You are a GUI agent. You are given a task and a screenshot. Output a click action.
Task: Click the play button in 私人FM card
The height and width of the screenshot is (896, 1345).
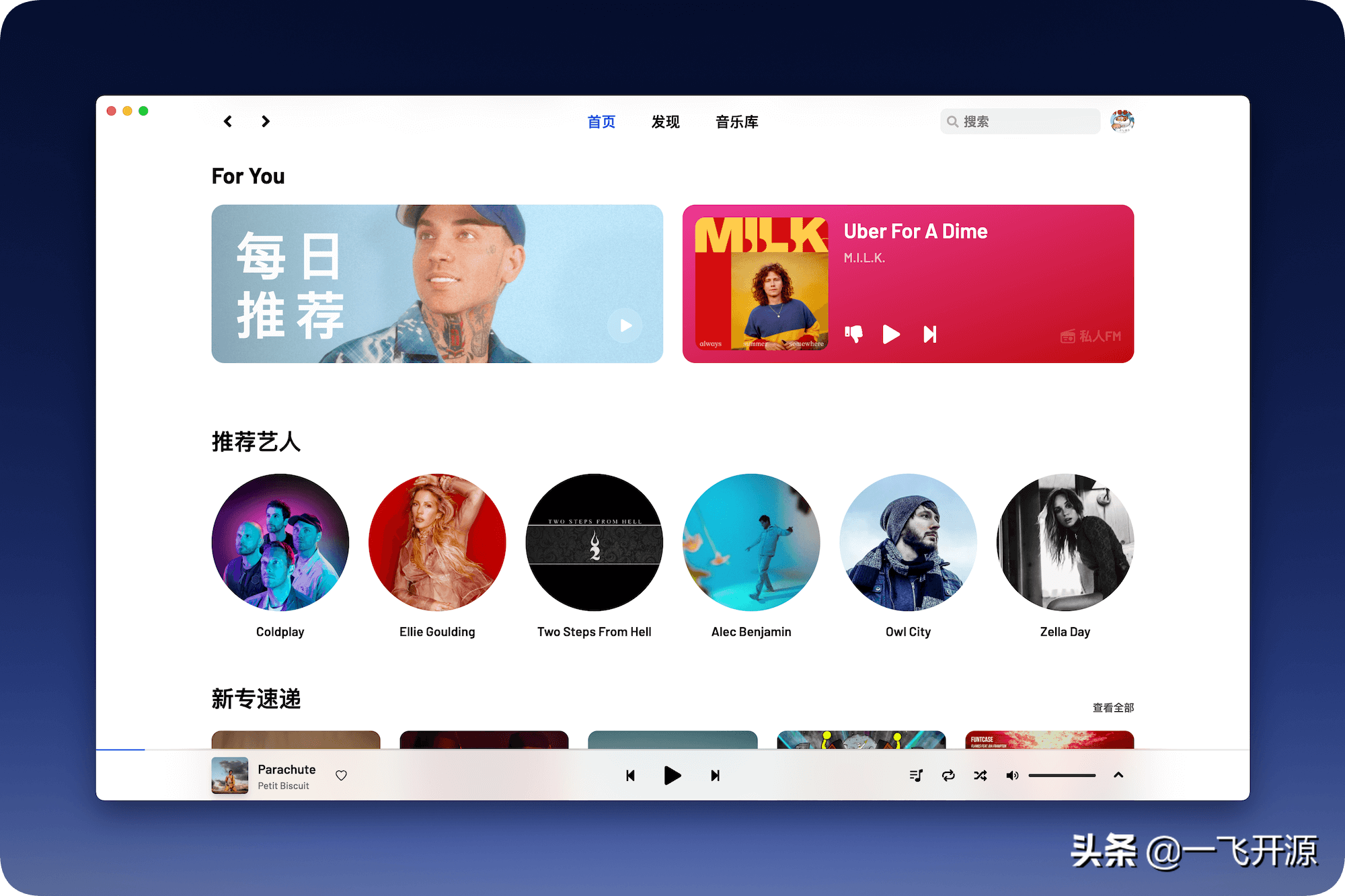point(893,334)
